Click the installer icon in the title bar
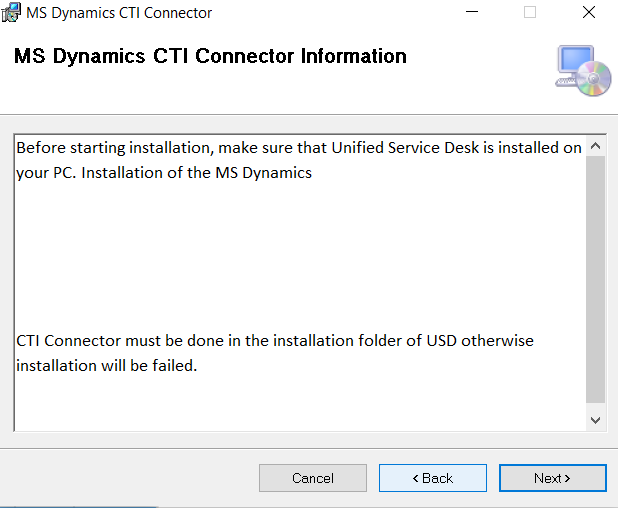 14,13
